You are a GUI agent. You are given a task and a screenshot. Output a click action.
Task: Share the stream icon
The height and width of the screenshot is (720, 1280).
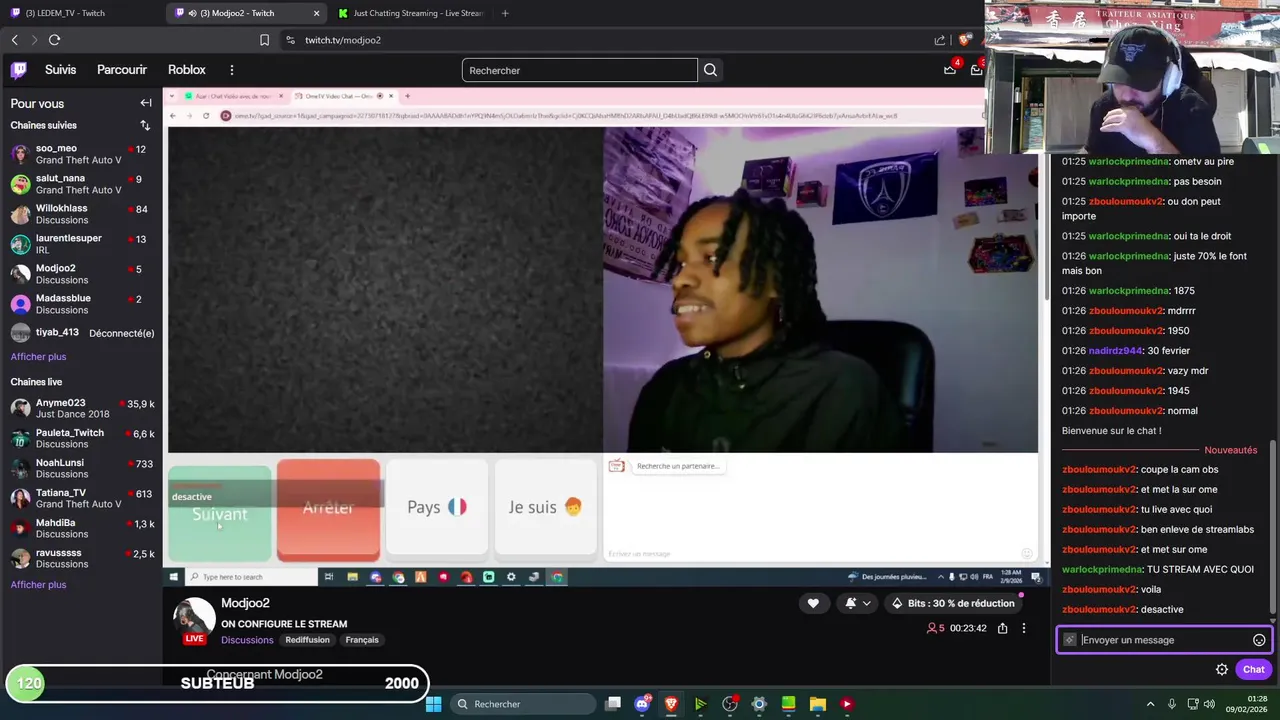[1002, 628]
